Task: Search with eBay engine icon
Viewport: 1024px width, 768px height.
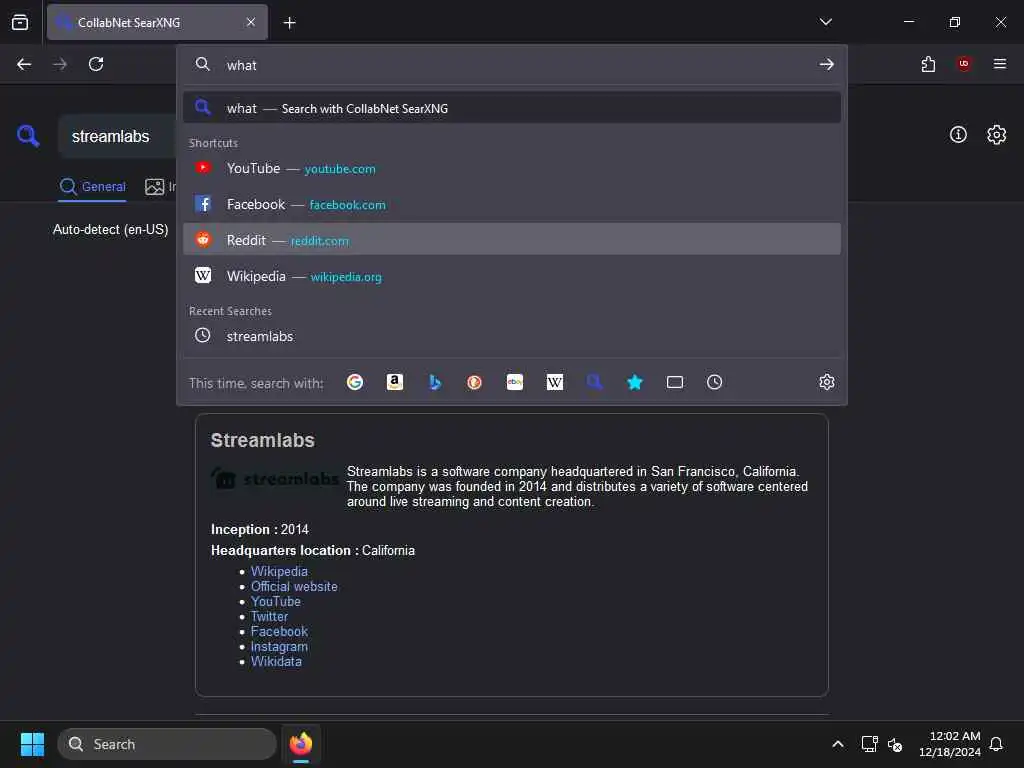Action: click(515, 382)
